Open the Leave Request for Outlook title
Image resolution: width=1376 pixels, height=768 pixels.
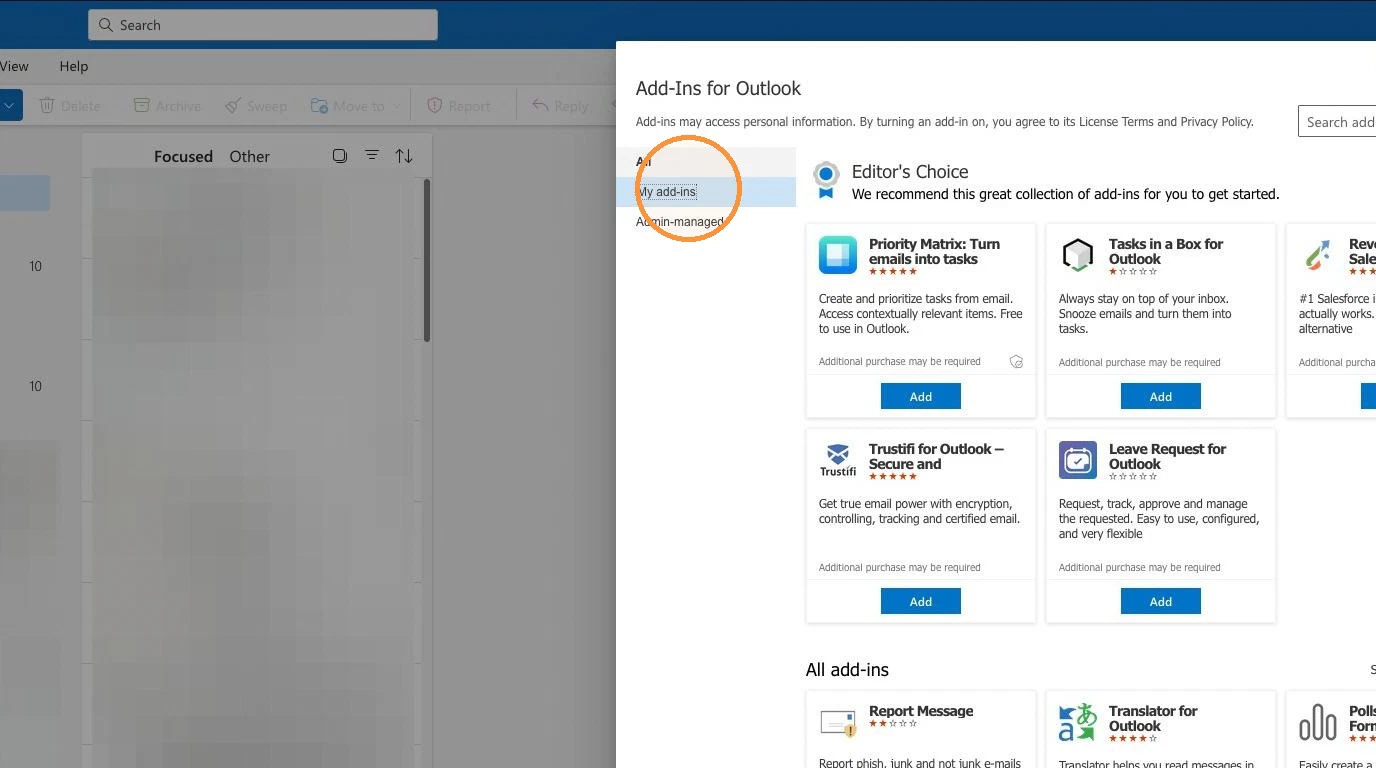tap(1167, 456)
